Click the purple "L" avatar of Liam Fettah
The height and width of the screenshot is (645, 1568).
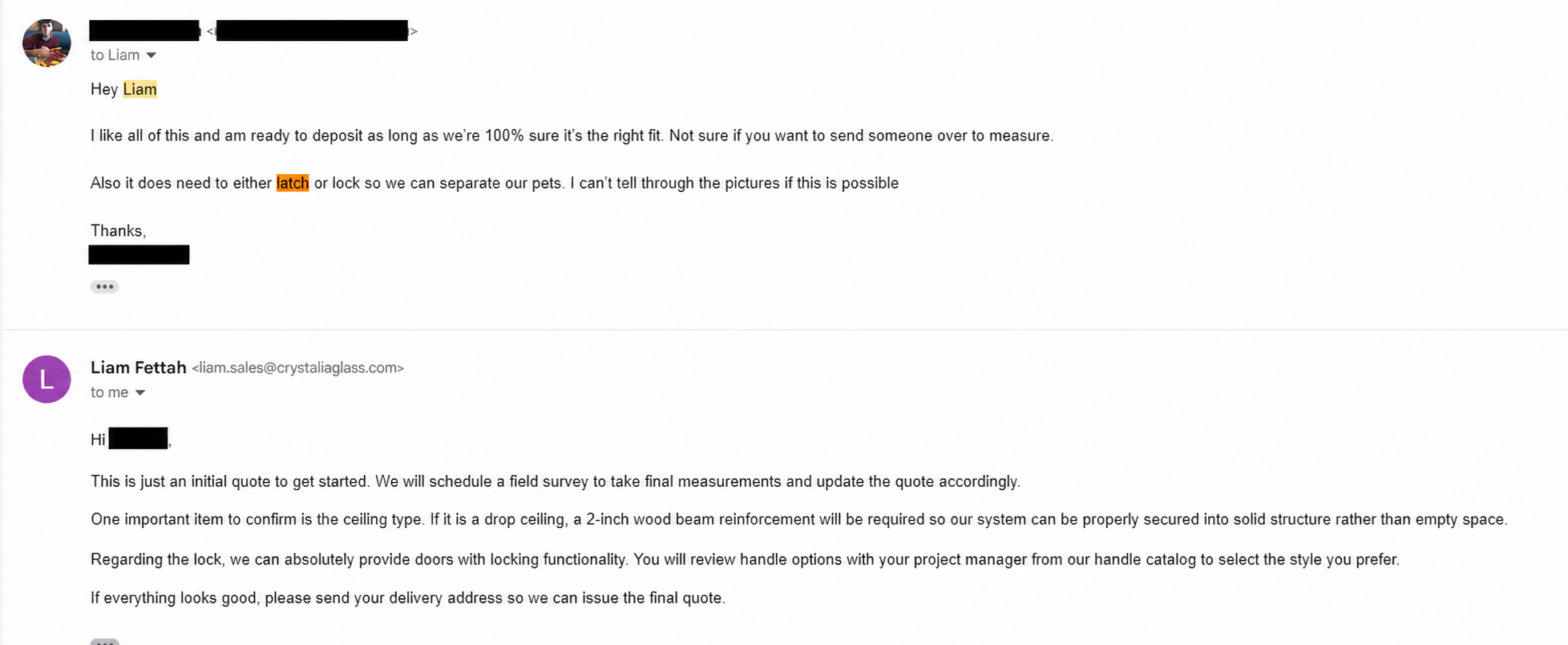point(46,379)
